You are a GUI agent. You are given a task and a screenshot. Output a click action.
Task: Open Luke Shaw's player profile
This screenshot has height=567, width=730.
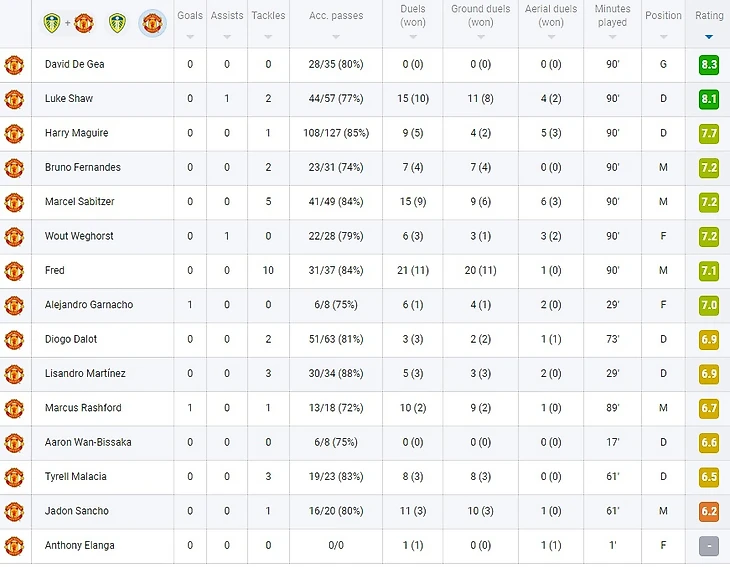[69, 99]
